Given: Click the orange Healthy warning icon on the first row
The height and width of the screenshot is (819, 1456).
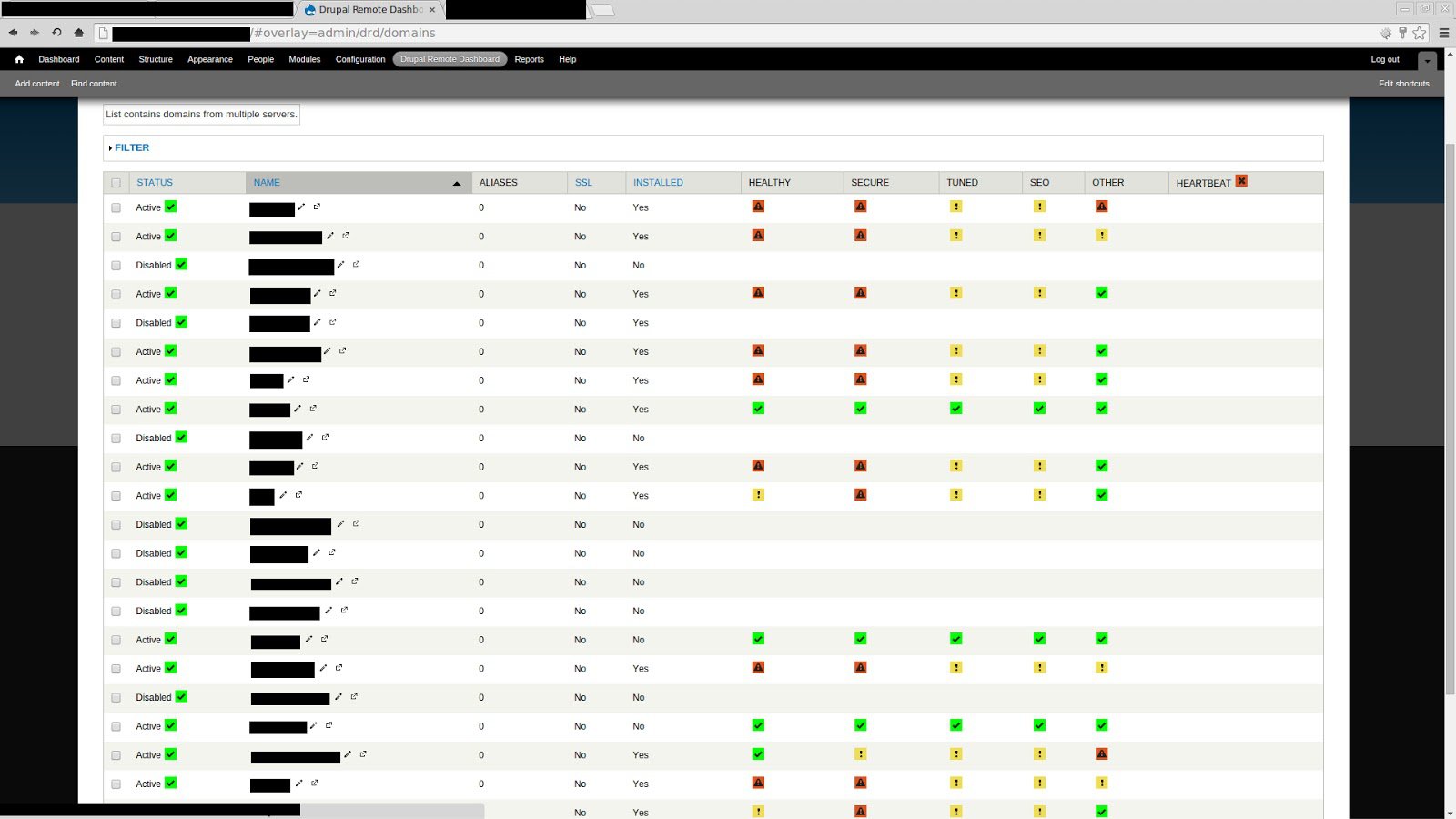Looking at the screenshot, I should tap(757, 207).
